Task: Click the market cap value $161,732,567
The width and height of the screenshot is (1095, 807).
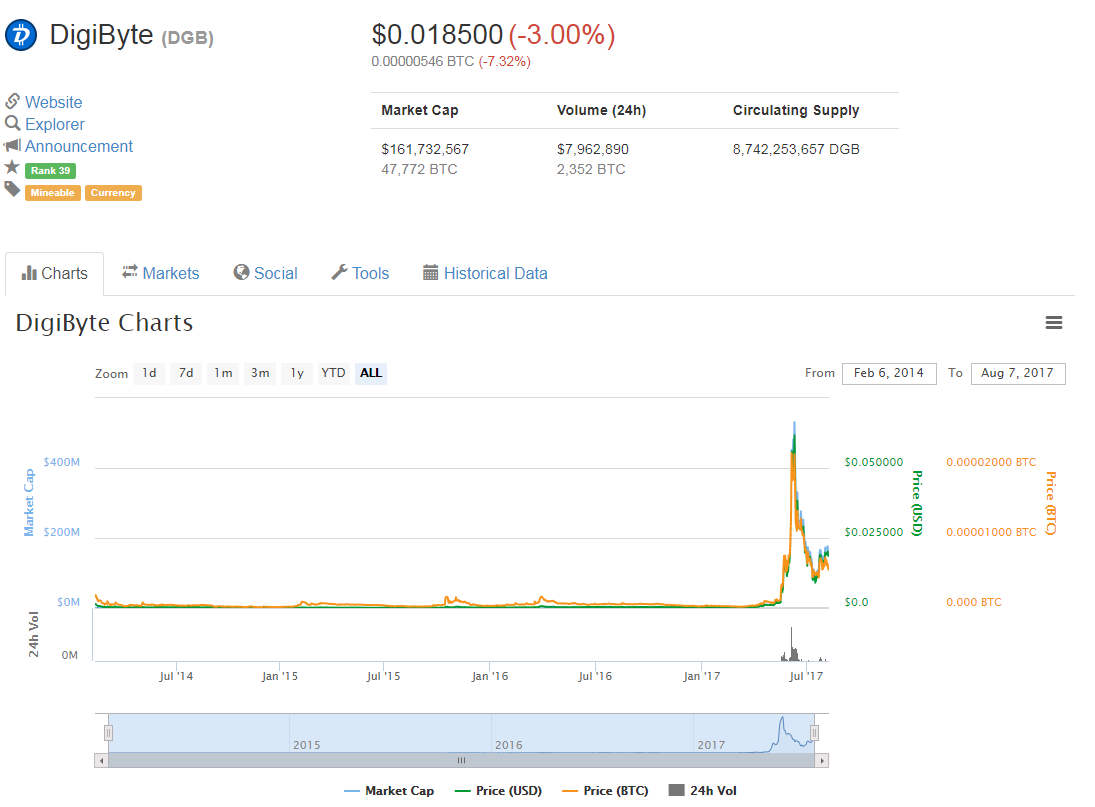Action: tap(425, 149)
